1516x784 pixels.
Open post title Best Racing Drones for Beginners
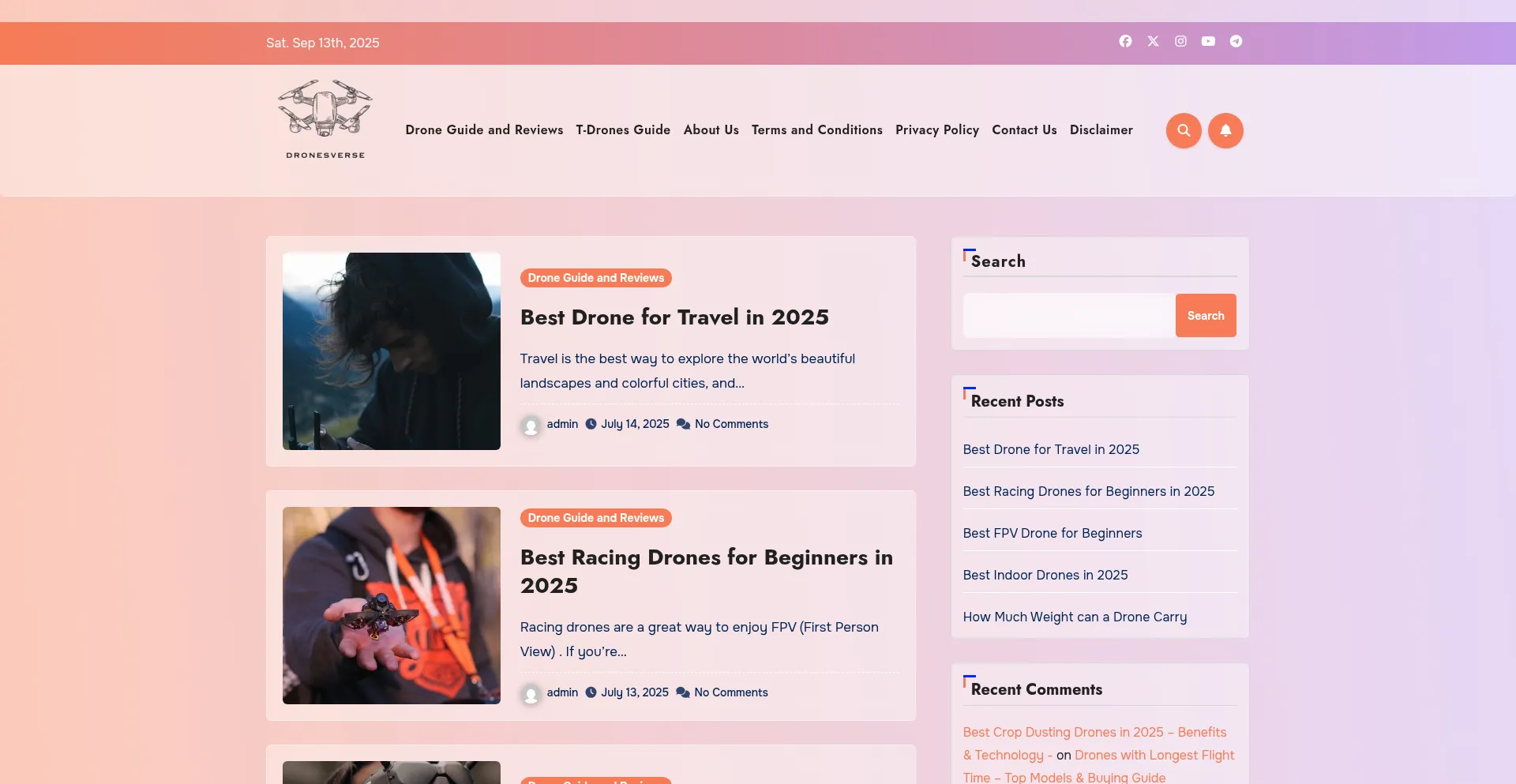(707, 572)
